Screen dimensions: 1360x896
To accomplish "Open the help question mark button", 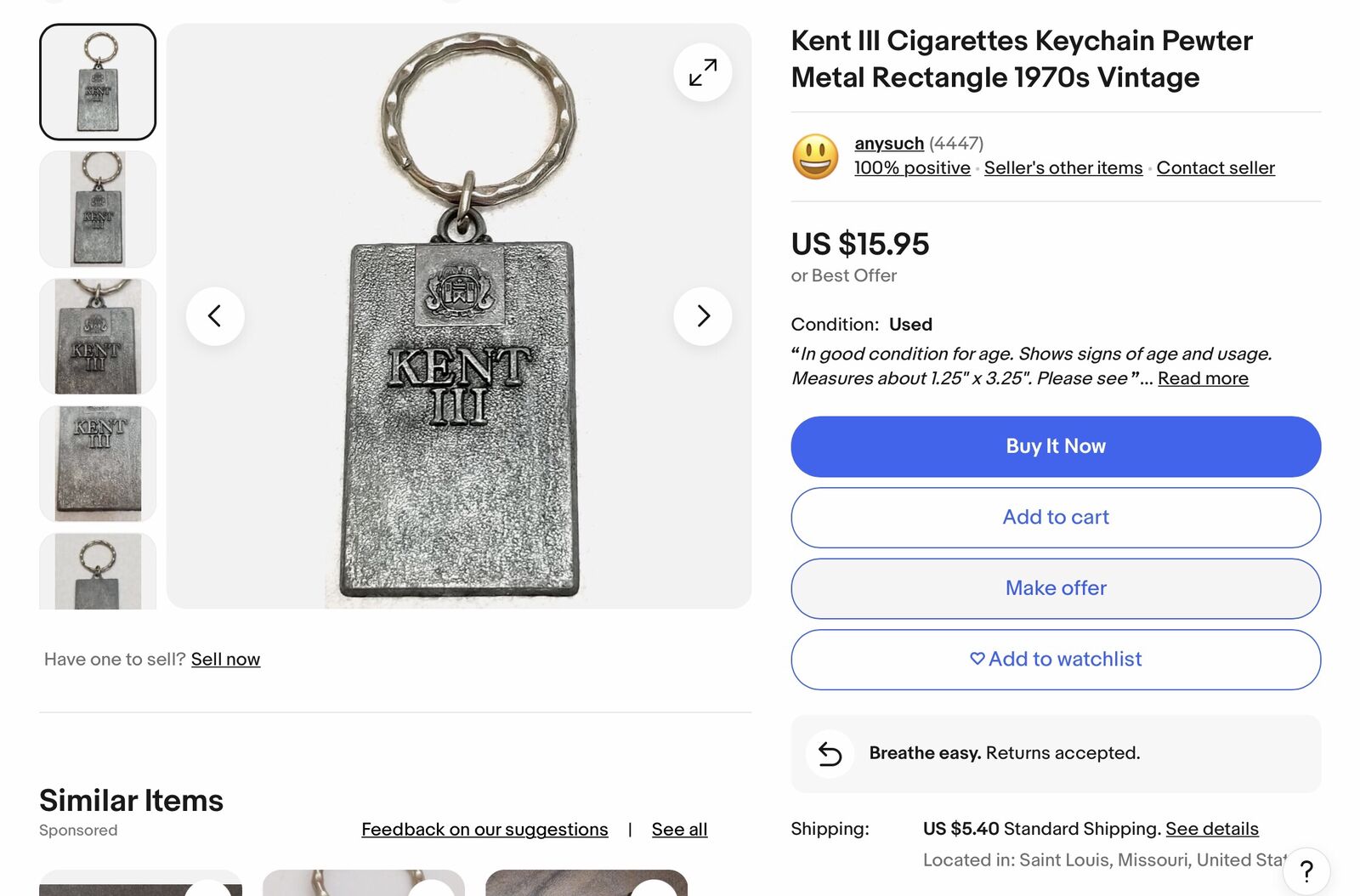I will [x=1306, y=871].
